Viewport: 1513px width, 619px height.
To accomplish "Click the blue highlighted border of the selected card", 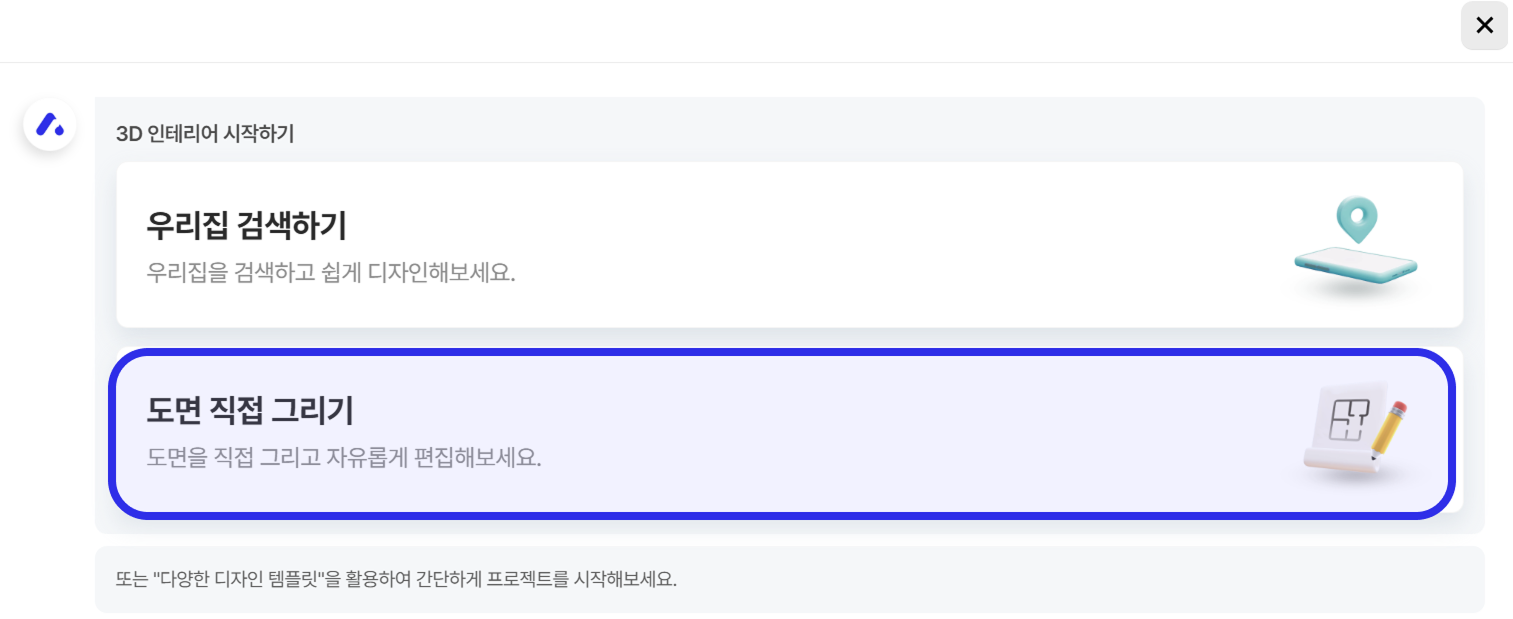I will click(x=780, y=352).
